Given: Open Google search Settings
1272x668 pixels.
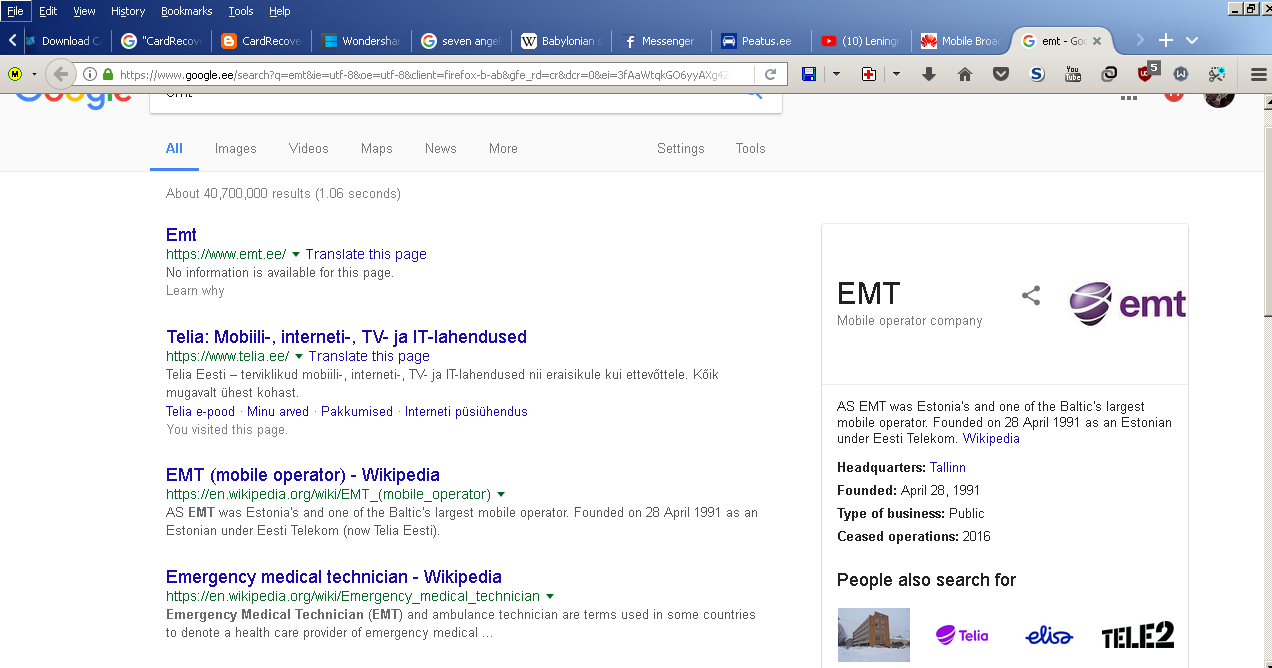Looking at the screenshot, I should point(681,148).
